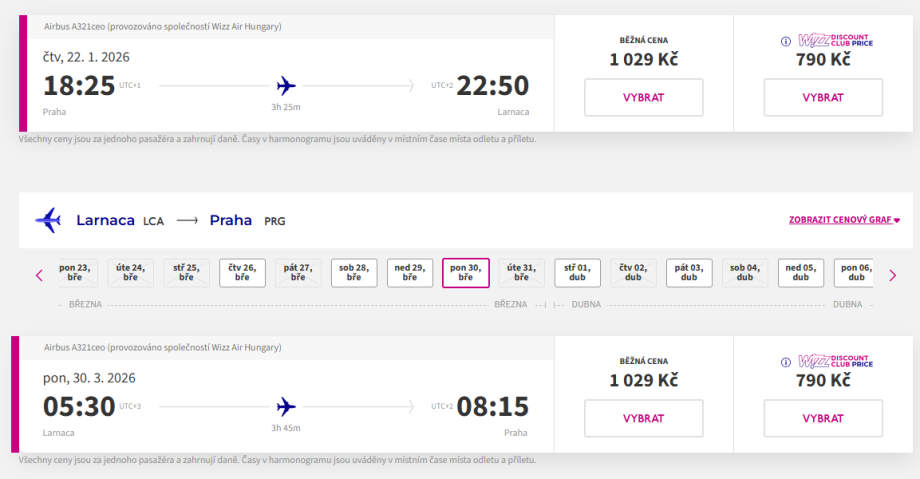
Task: Click the plane icon above the 3h 25m duration
Action: [286, 85]
